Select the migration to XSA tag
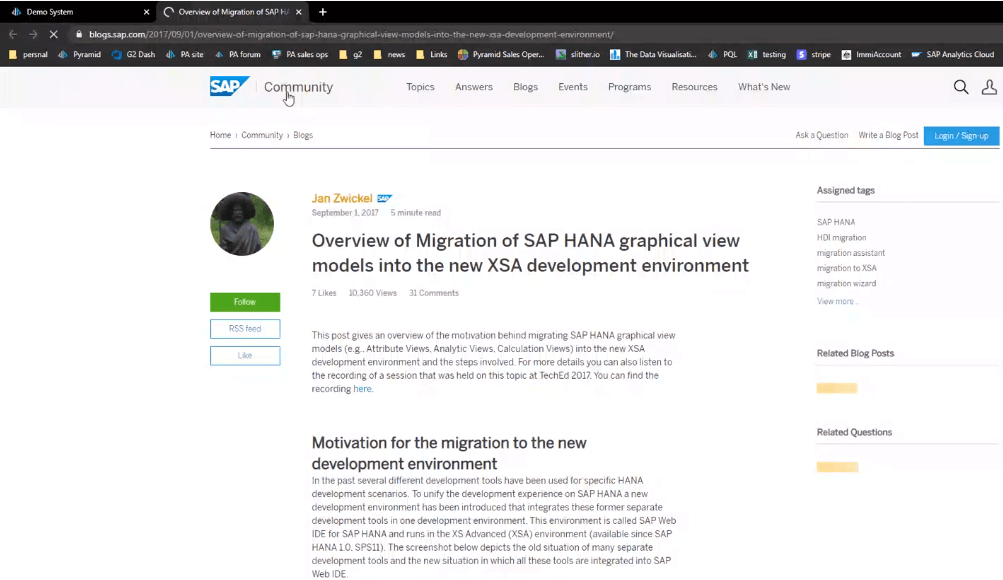The width and height of the screenshot is (1003, 580). [846, 268]
